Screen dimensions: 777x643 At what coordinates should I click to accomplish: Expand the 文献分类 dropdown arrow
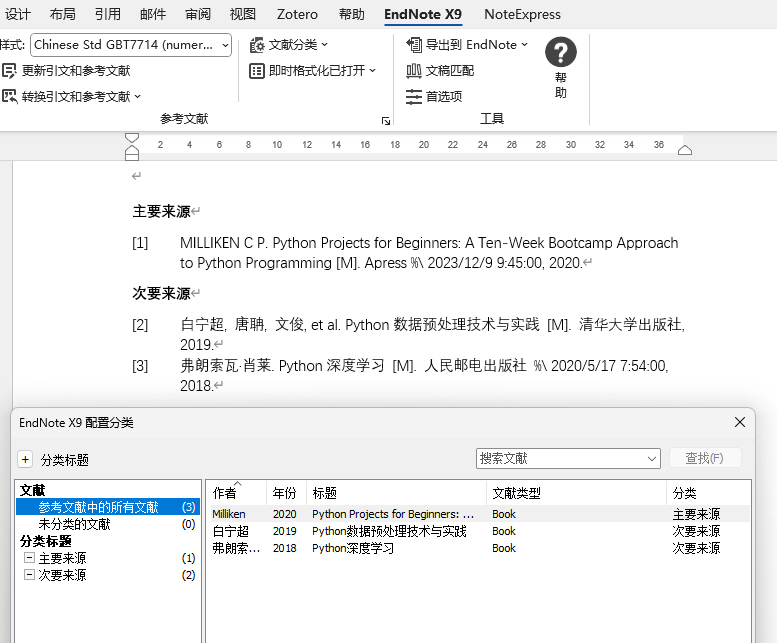(x=325, y=45)
